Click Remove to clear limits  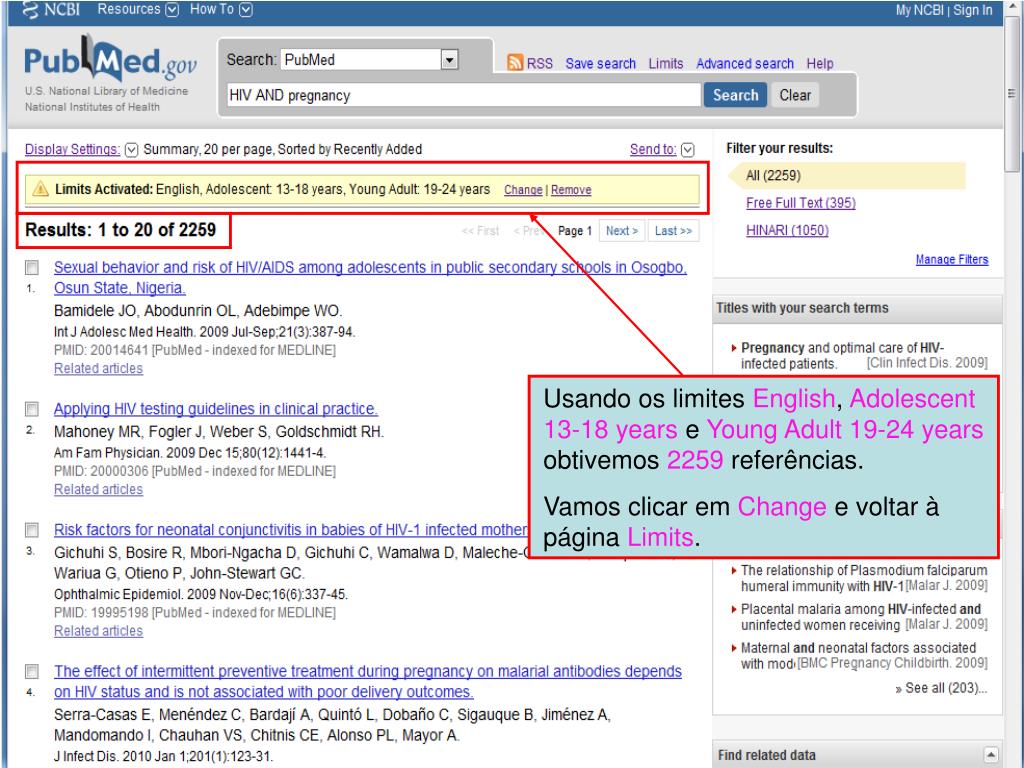(x=571, y=190)
